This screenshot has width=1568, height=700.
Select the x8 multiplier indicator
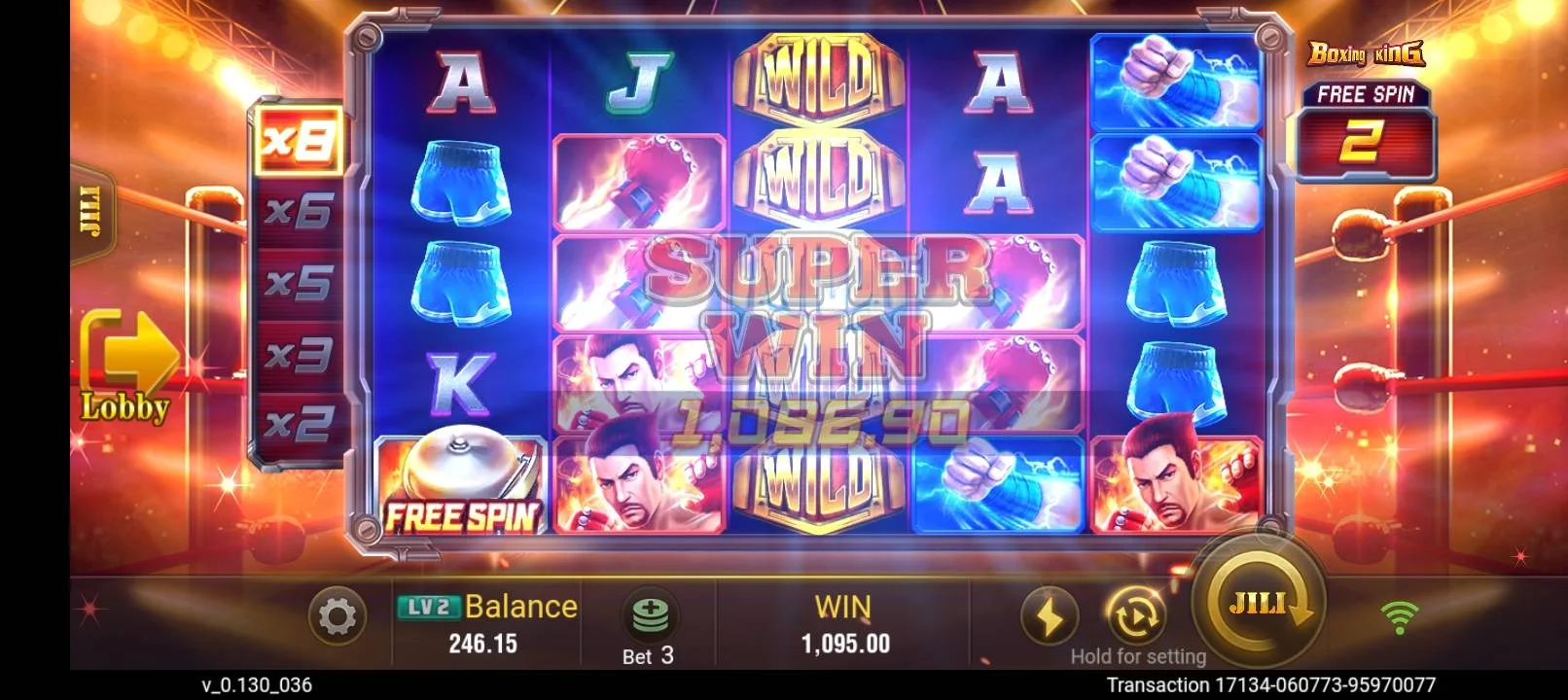[300, 141]
